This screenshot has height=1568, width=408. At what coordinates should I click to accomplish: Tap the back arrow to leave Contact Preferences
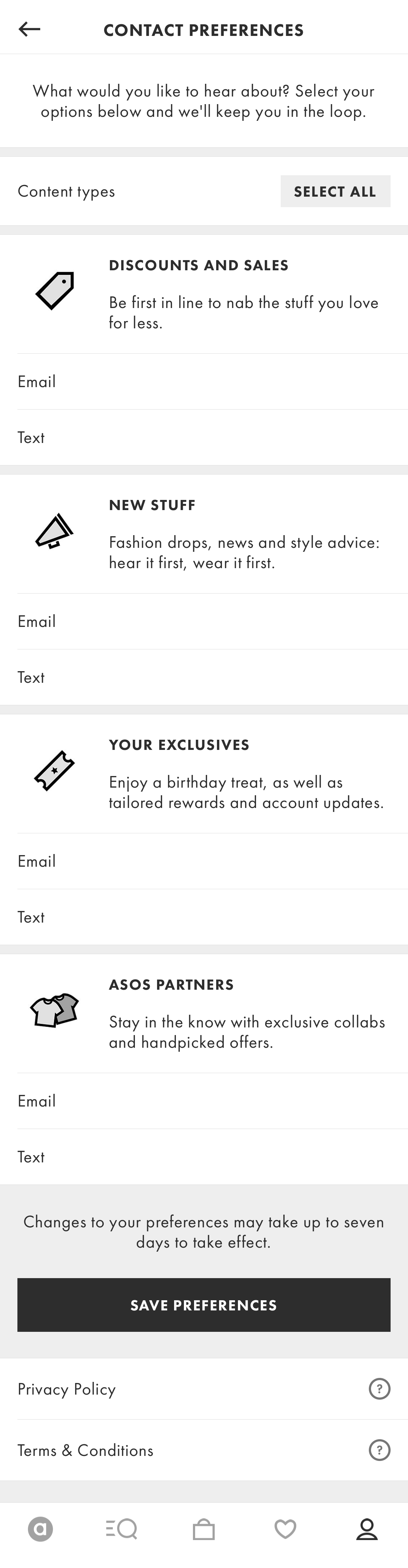29,29
